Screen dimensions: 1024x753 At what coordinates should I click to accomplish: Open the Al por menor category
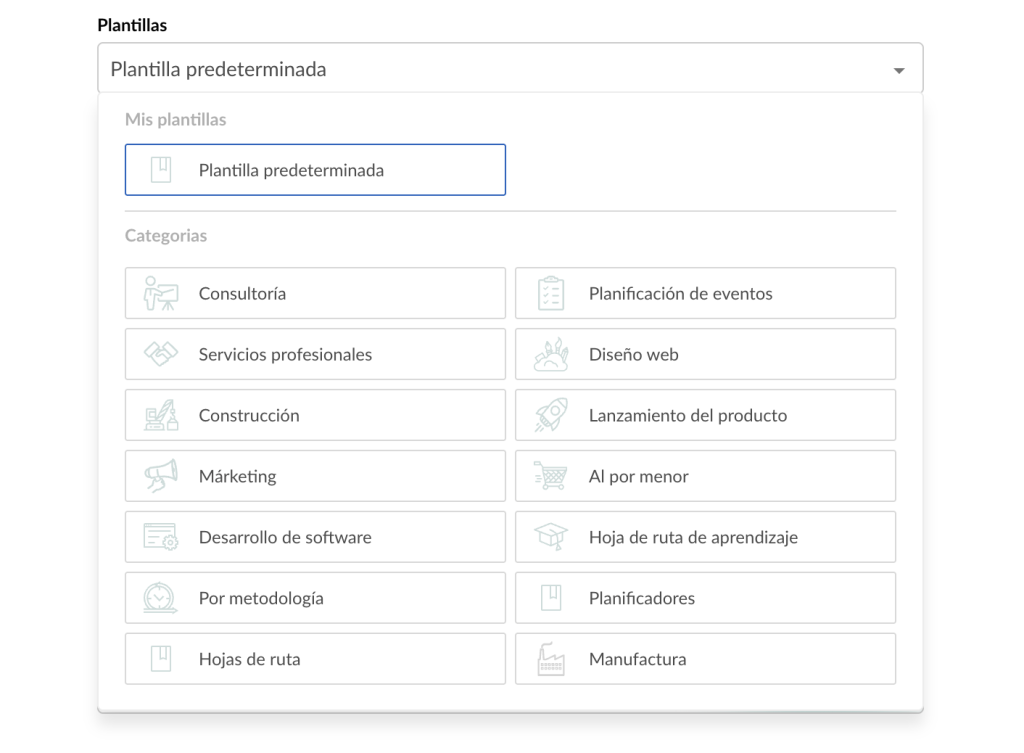705,475
